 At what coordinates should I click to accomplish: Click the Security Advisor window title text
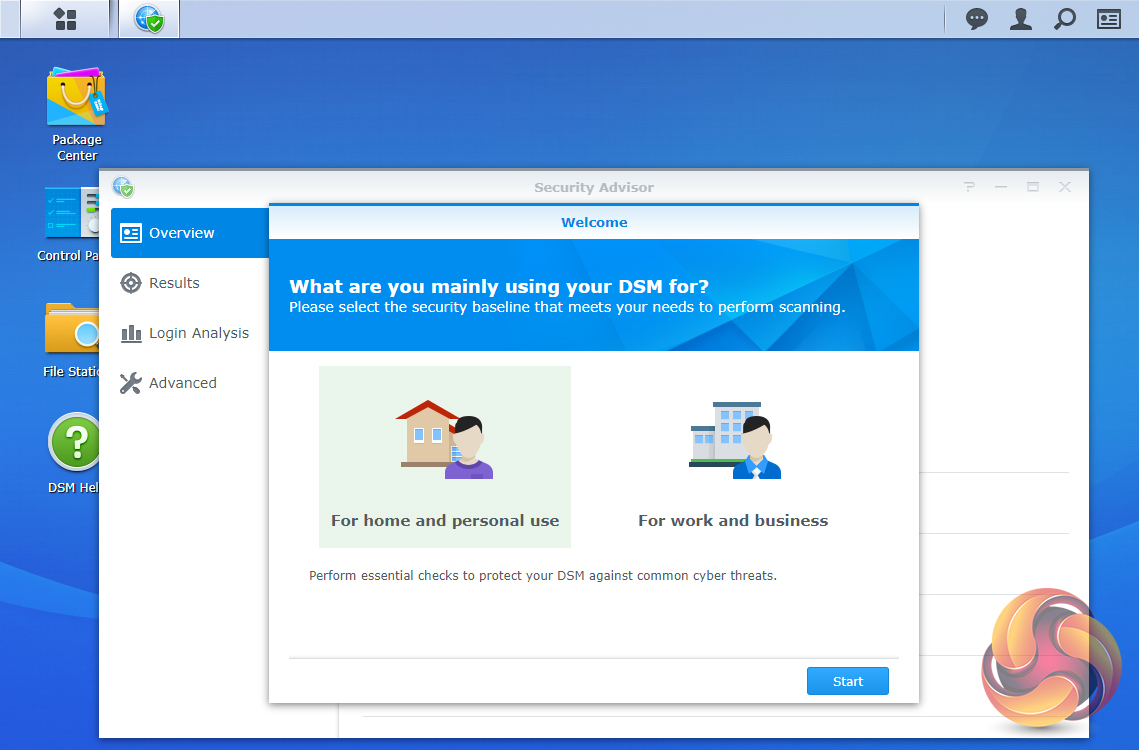click(594, 188)
